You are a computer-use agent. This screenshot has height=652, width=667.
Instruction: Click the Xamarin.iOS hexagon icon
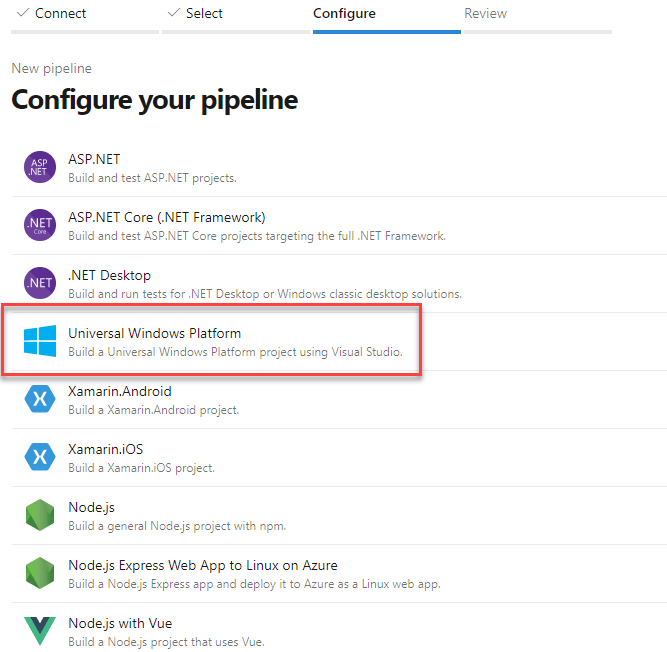(40, 457)
